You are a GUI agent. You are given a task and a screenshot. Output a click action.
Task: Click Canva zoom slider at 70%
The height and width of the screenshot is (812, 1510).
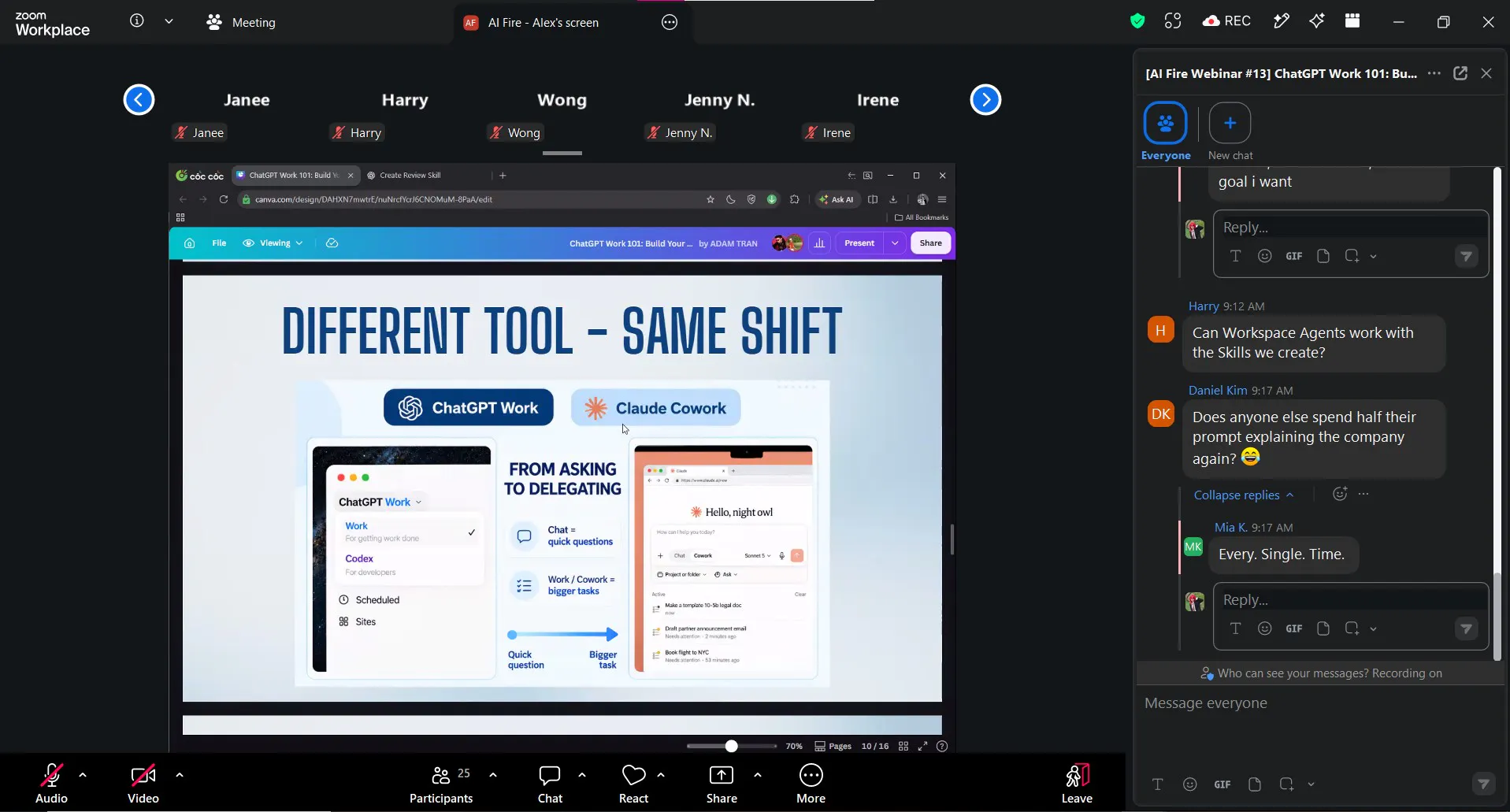point(732,746)
